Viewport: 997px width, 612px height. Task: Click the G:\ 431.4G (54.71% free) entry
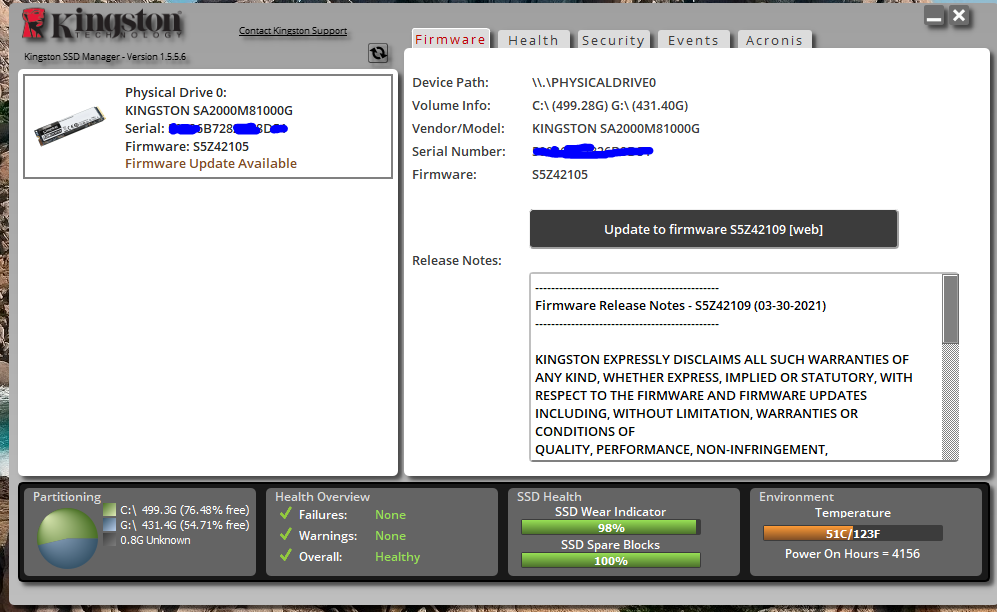tap(184, 525)
